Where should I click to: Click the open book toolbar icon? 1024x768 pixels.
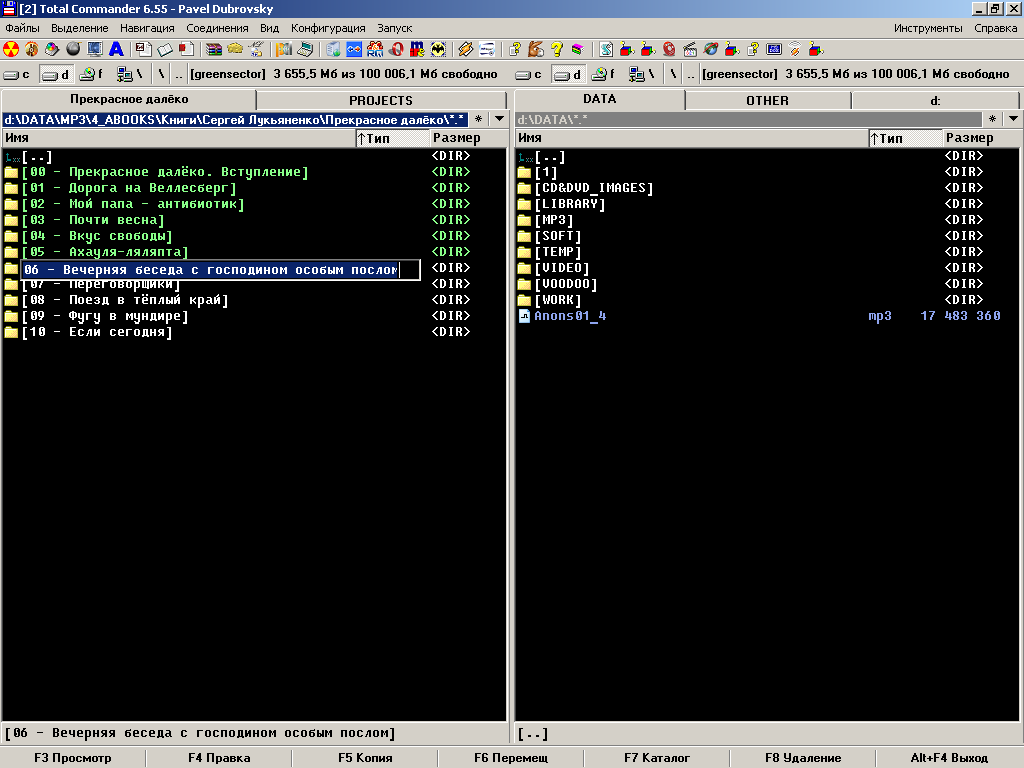point(165,50)
